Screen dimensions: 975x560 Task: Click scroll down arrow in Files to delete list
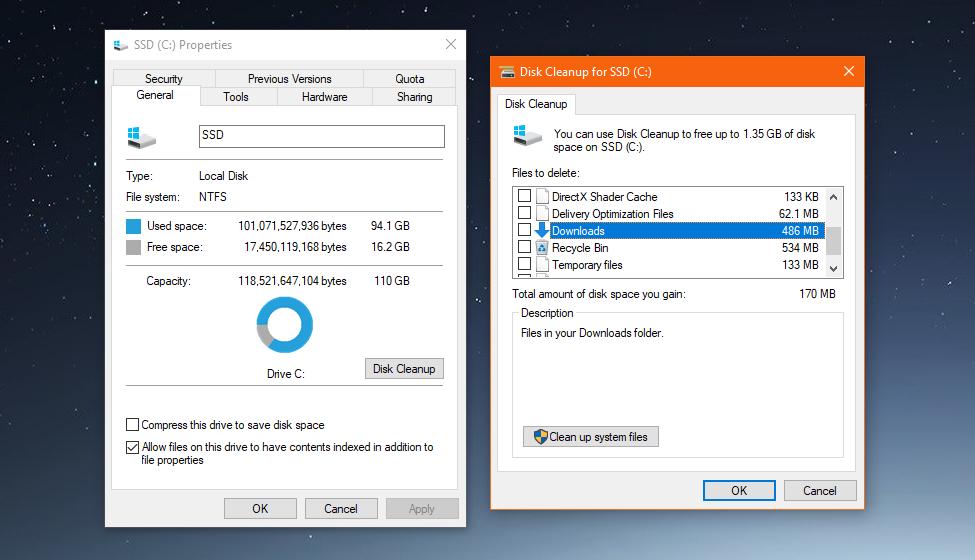coord(834,269)
